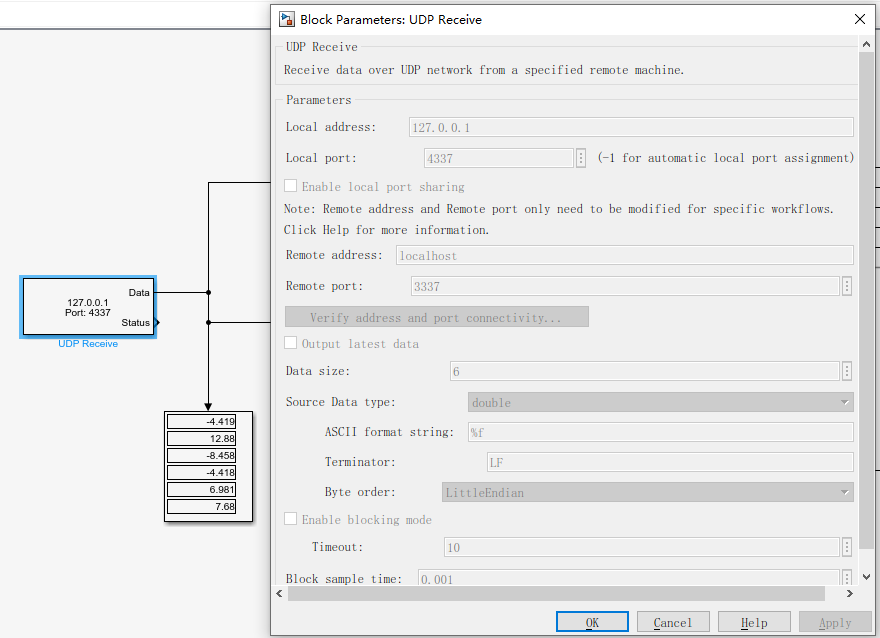Click Verify address and port connectivity
The width and height of the screenshot is (880, 638).
click(436, 316)
